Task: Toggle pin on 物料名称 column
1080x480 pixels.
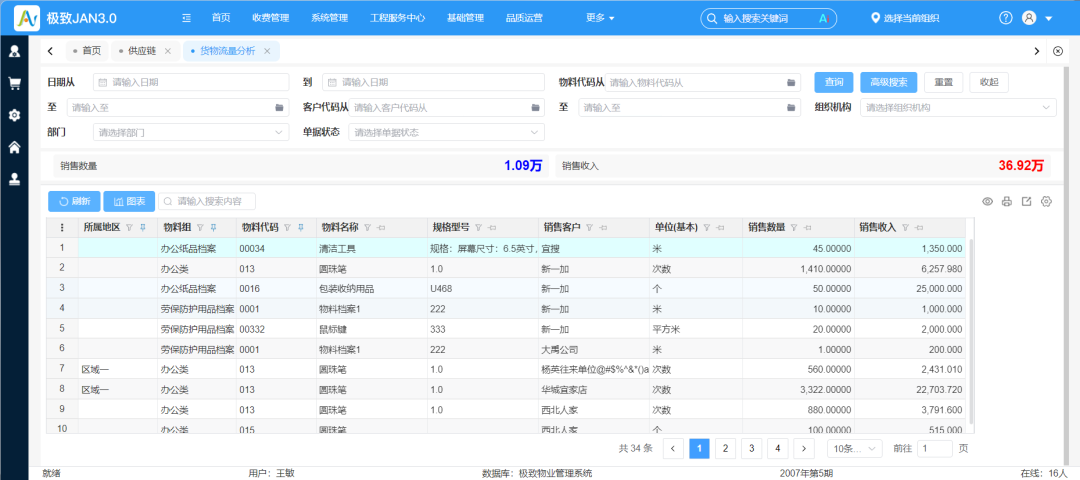Action: pos(380,227)
